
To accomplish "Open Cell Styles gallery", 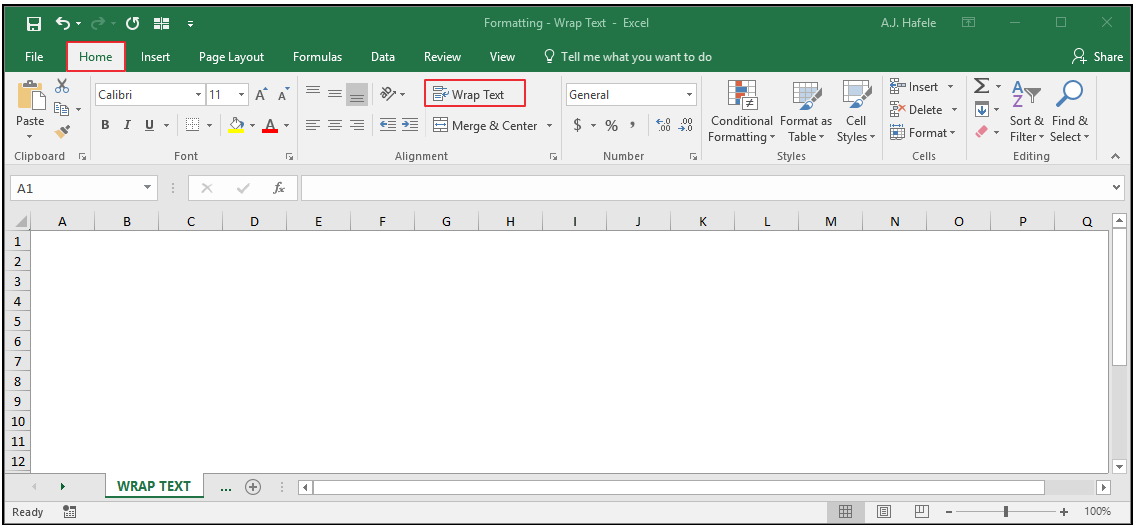I will [856, 112].
